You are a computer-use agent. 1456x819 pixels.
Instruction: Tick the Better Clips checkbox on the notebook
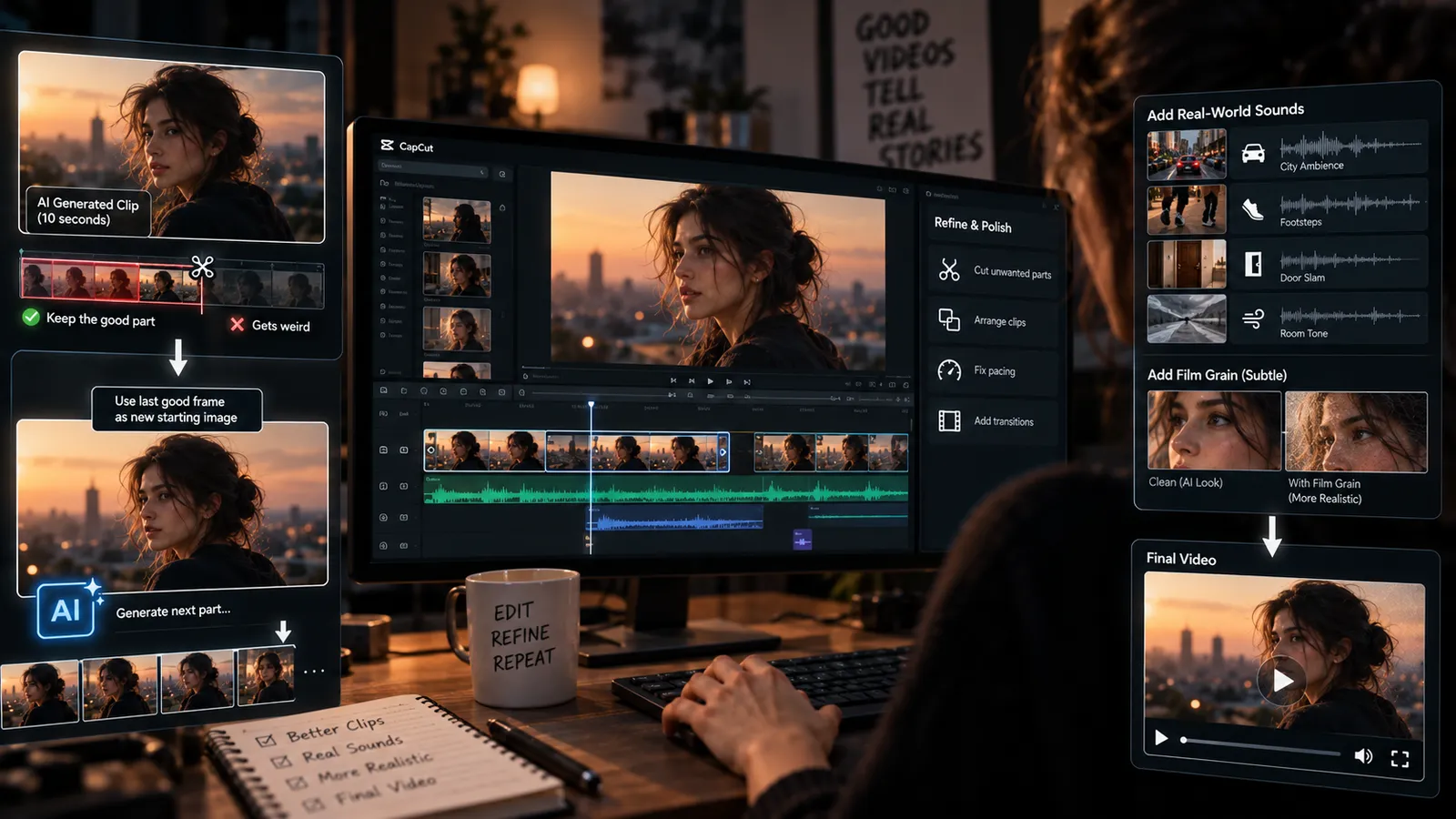[x=266, y=741]
